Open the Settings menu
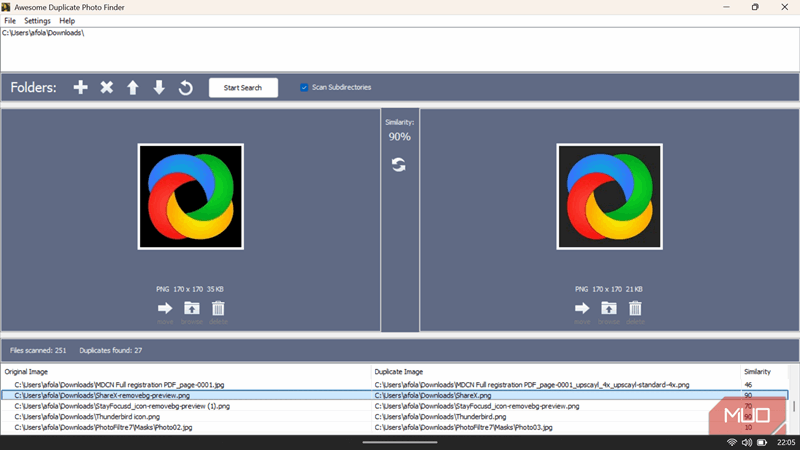 pyautogui.click(x=38, y=21)
